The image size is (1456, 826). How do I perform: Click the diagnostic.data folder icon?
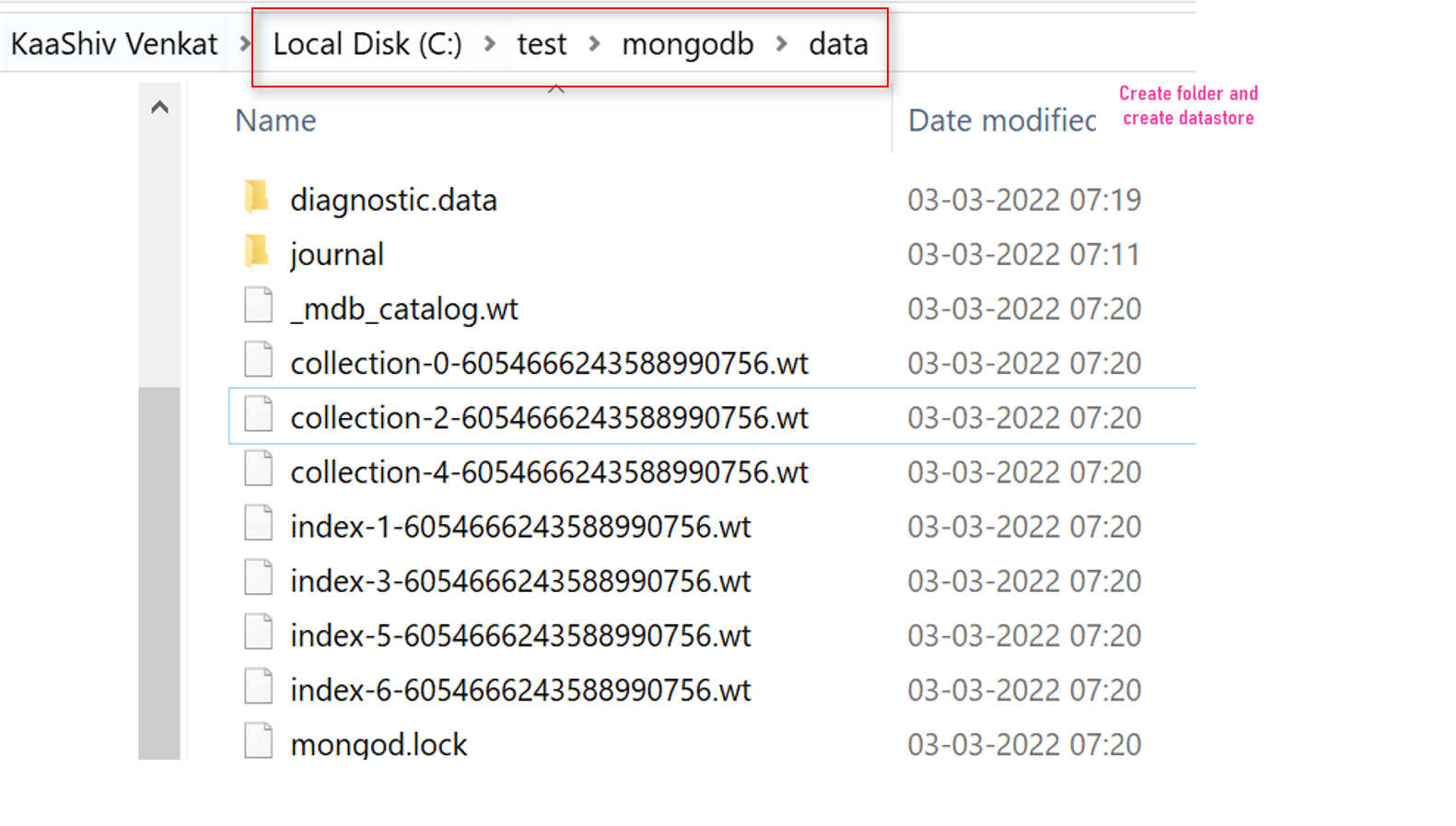[x=257, y=197]
